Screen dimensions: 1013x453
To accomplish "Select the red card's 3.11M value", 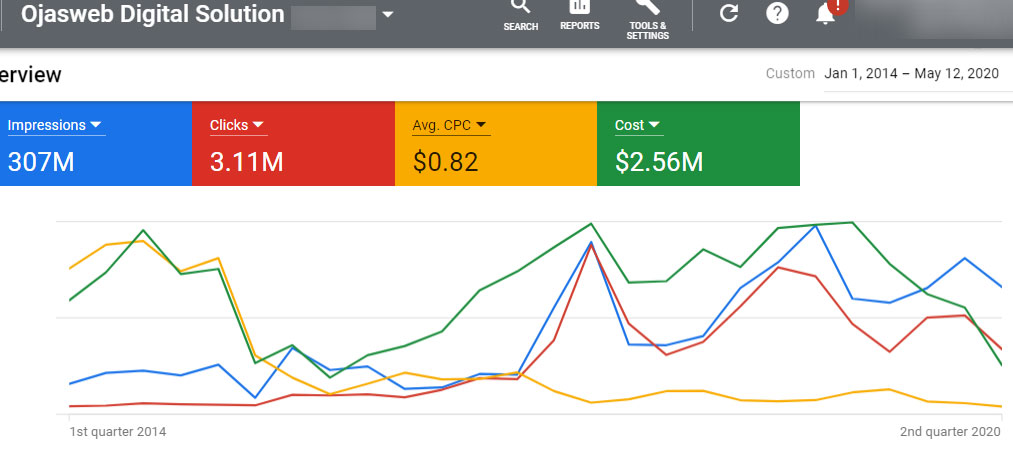I will tap(246, 161).
